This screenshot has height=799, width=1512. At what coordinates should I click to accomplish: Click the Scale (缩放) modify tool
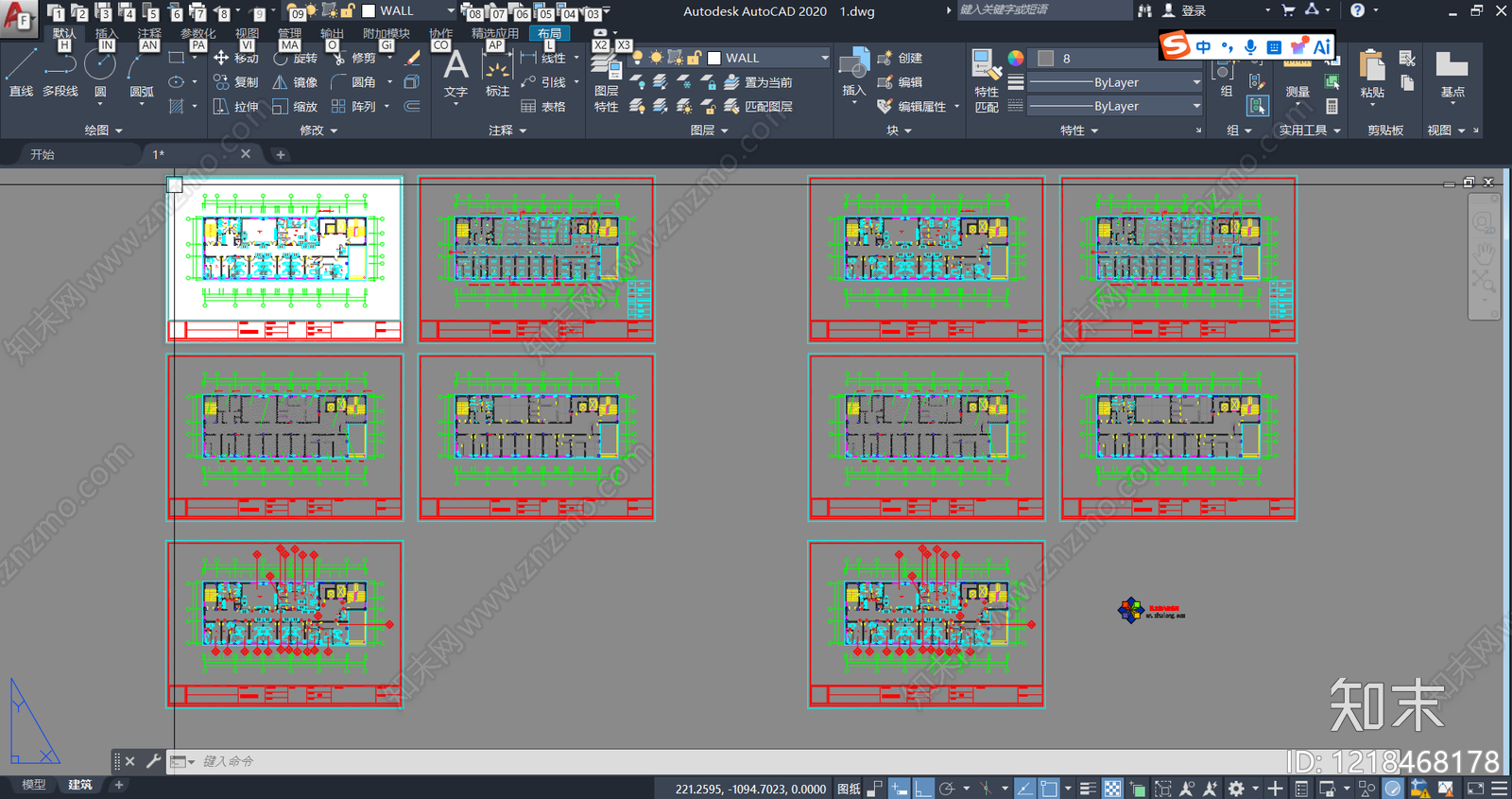pyautogui.click(x=295, y=107)
